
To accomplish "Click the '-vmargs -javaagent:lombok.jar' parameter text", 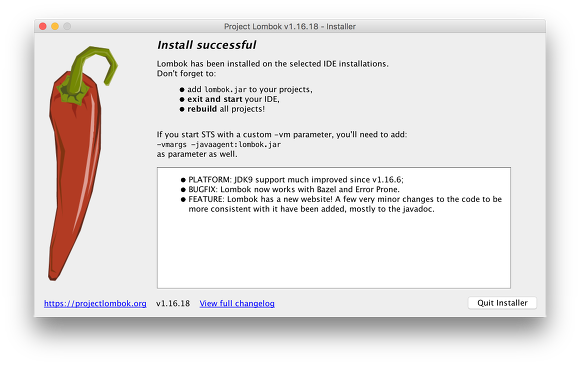I will pos(219,144).
